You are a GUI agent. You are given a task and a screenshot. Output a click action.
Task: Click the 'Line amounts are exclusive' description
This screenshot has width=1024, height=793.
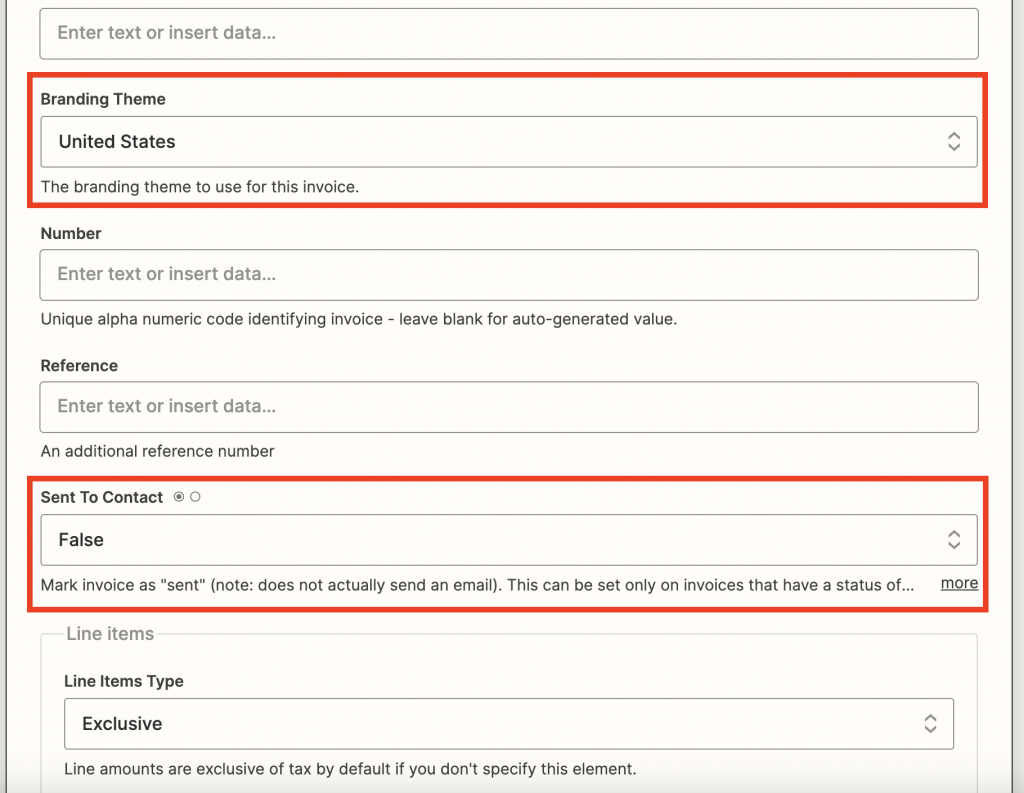350,769
